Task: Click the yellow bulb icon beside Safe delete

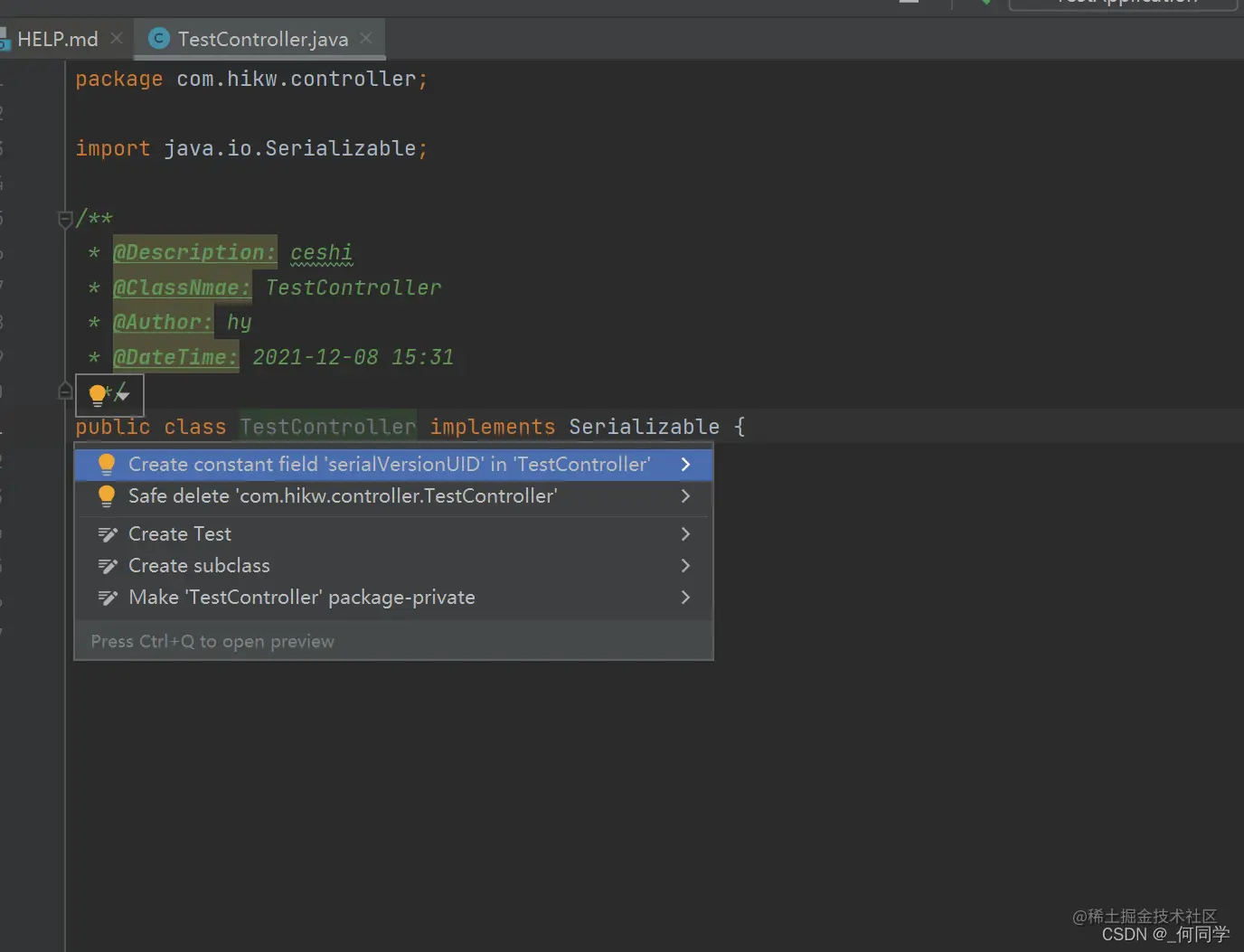Action: [x=107, y=495]
